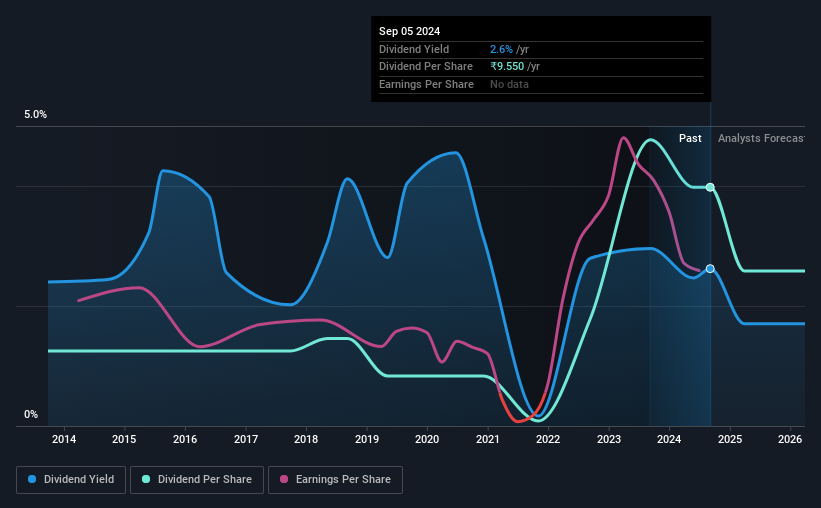
Task: Click the blue Dividend Yield legend dot
Action: [x=32, y=479]
